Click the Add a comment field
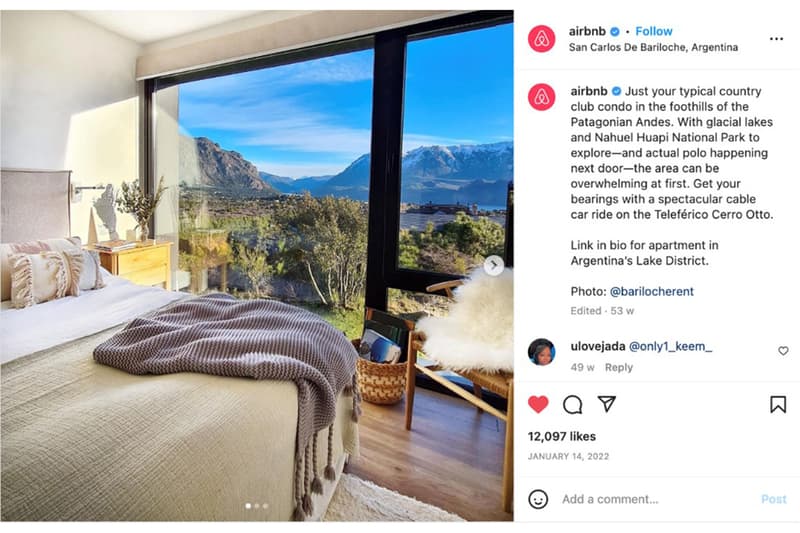 click(x=656, y=499)
